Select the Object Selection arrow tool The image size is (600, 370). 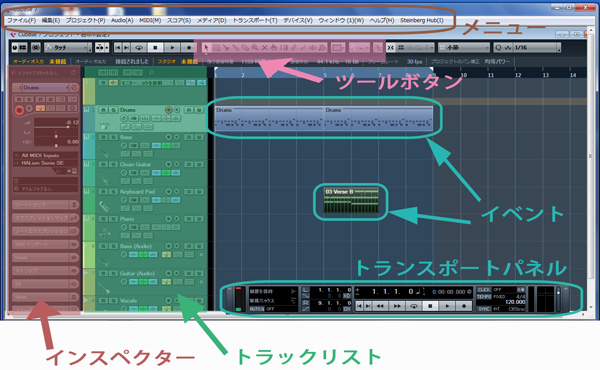pos(207,47)
